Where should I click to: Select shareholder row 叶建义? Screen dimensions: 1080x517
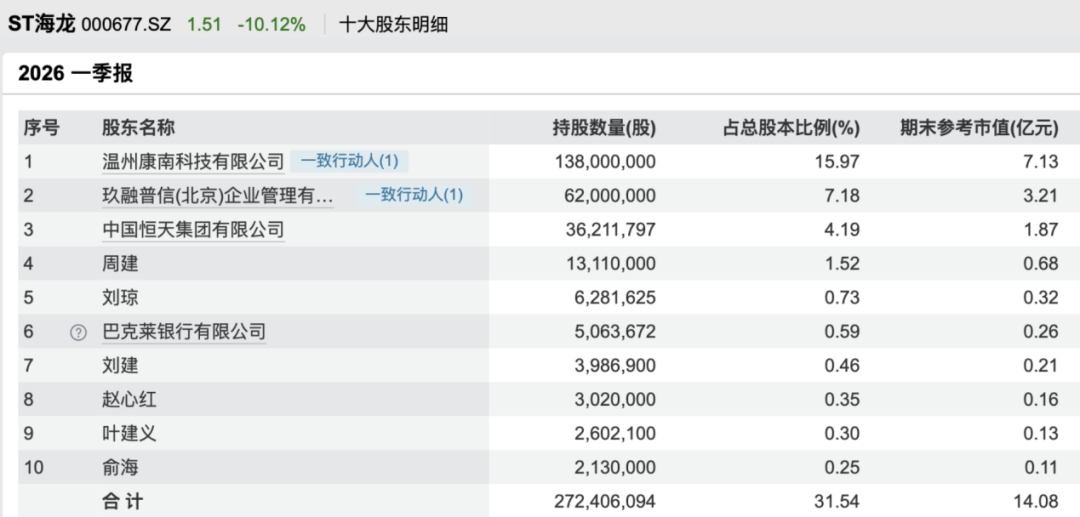[x=549, y=434]
